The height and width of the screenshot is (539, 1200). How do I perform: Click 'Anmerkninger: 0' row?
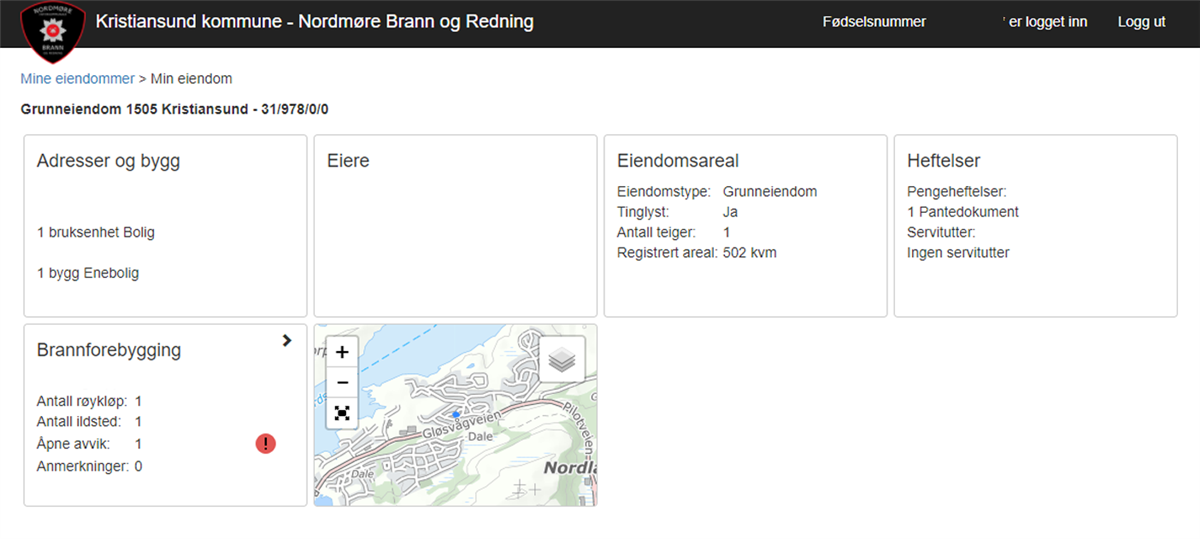click(89, 466)
